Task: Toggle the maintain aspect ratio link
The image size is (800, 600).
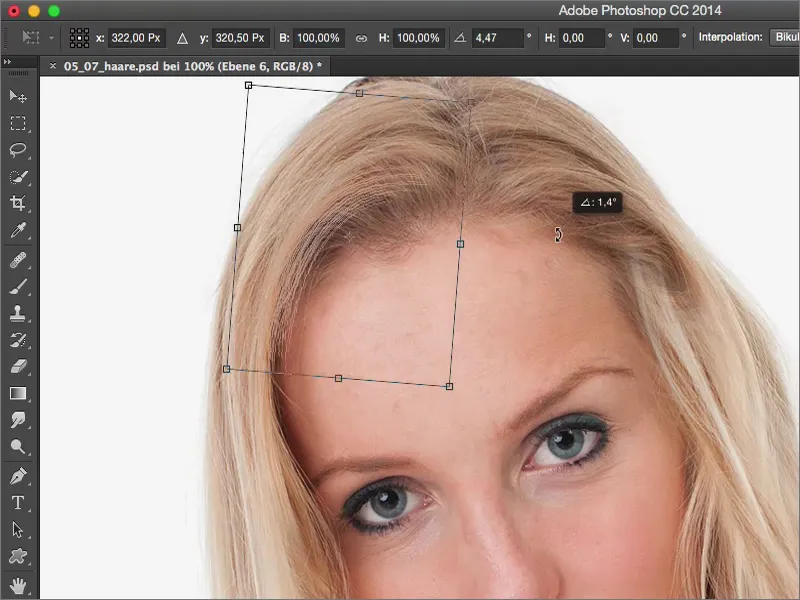Action: coord(361,38)
